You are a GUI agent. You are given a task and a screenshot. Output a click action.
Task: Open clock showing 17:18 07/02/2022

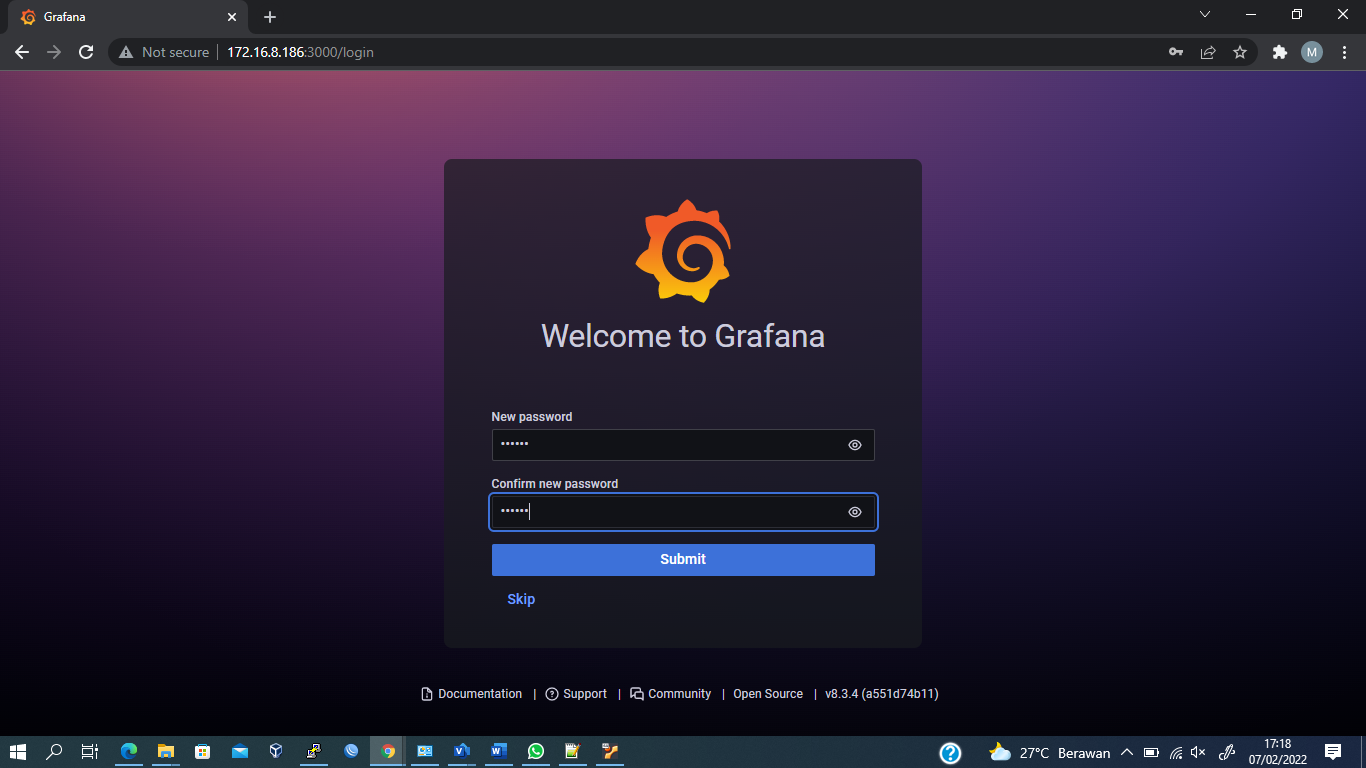pyautogui.click(x=1278, y=752)
